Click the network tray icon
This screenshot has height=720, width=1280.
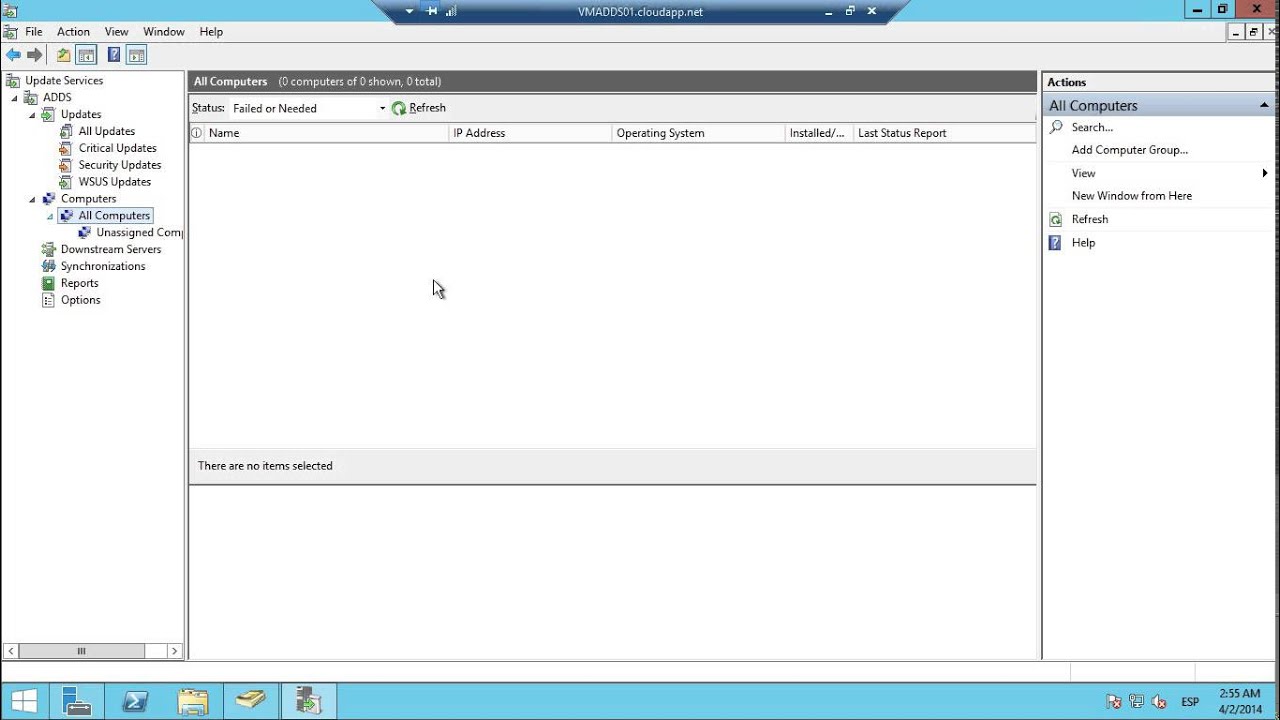(x=1137, y=702)
